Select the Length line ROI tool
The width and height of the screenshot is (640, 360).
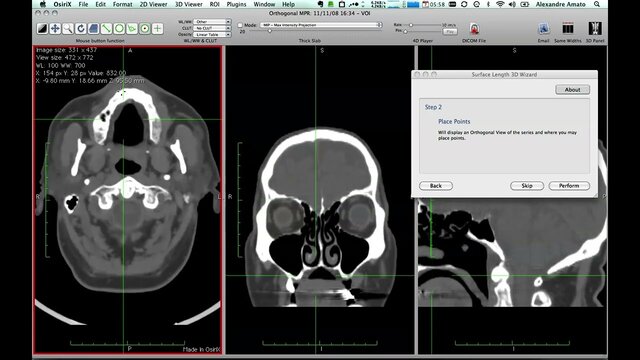click(106, 28)
